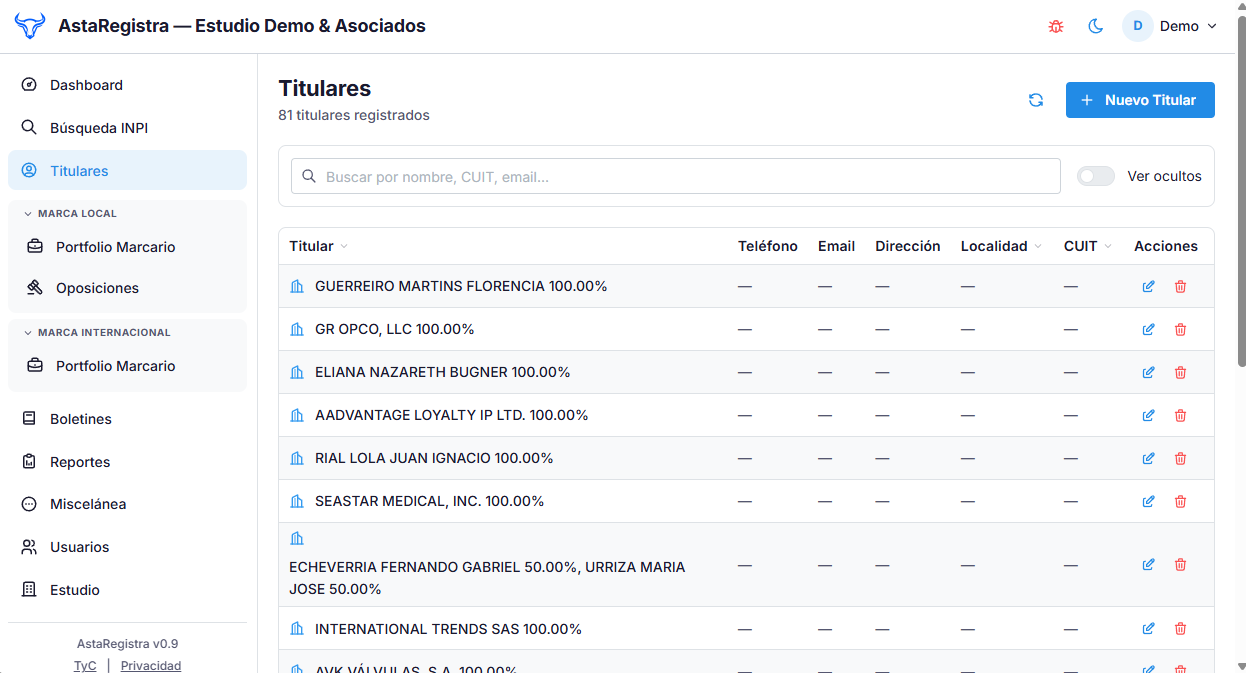Edit INTERNATIONAL TRENDS SAS titular

[x=1148, y=628]
